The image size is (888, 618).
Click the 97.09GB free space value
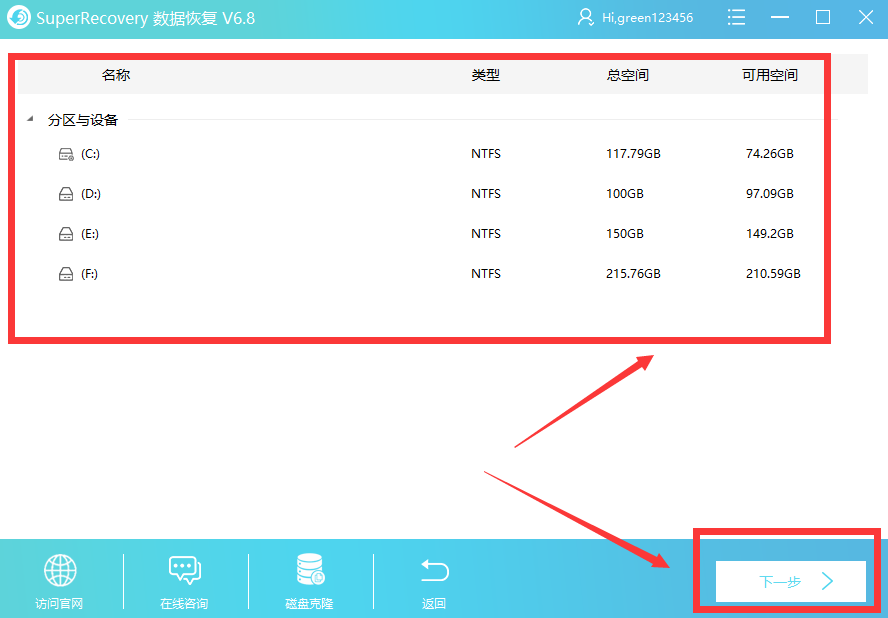770,194
